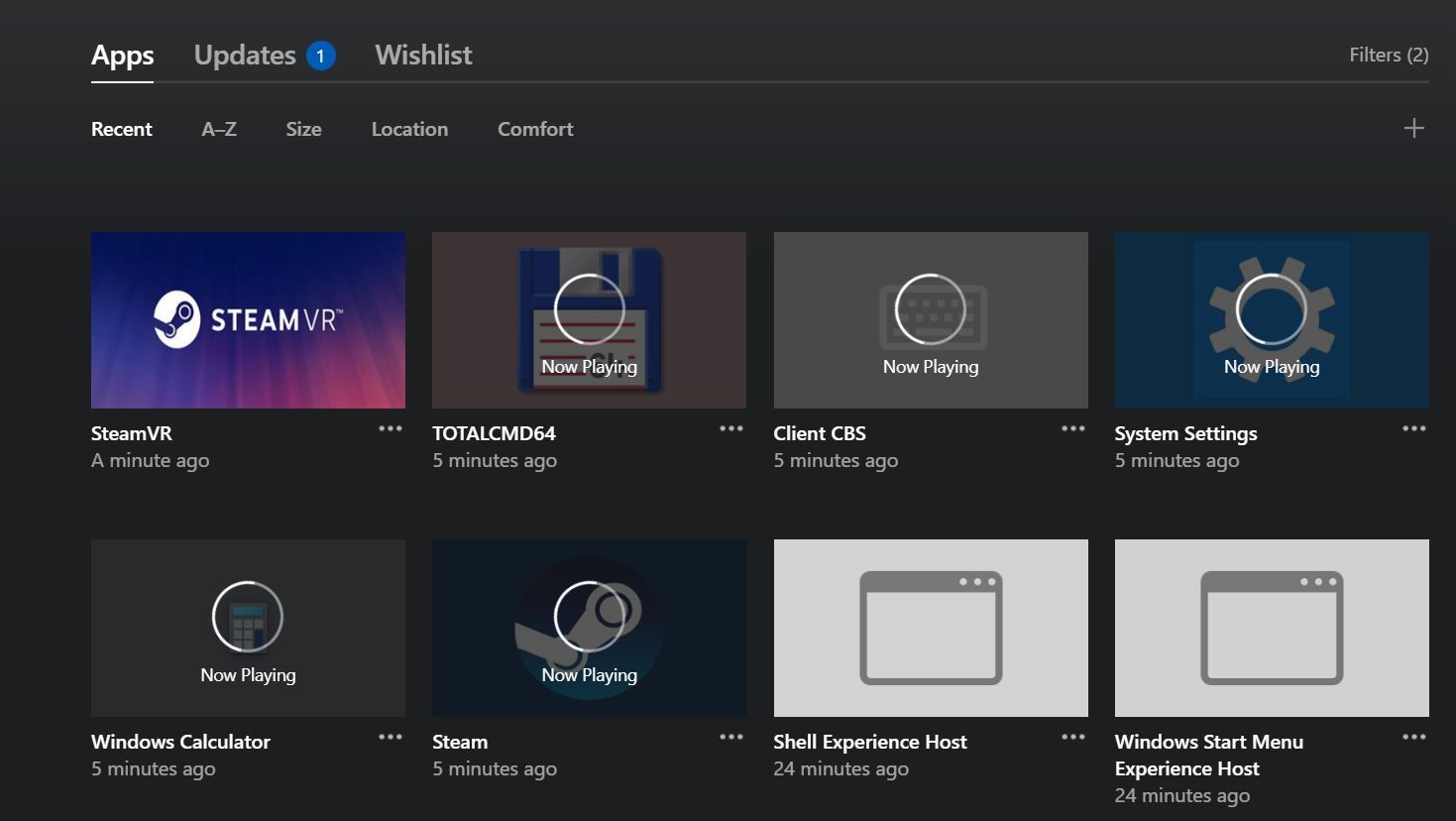Click the SteamVR title text
Screen dimensions: 1456x821
(132, 433)
